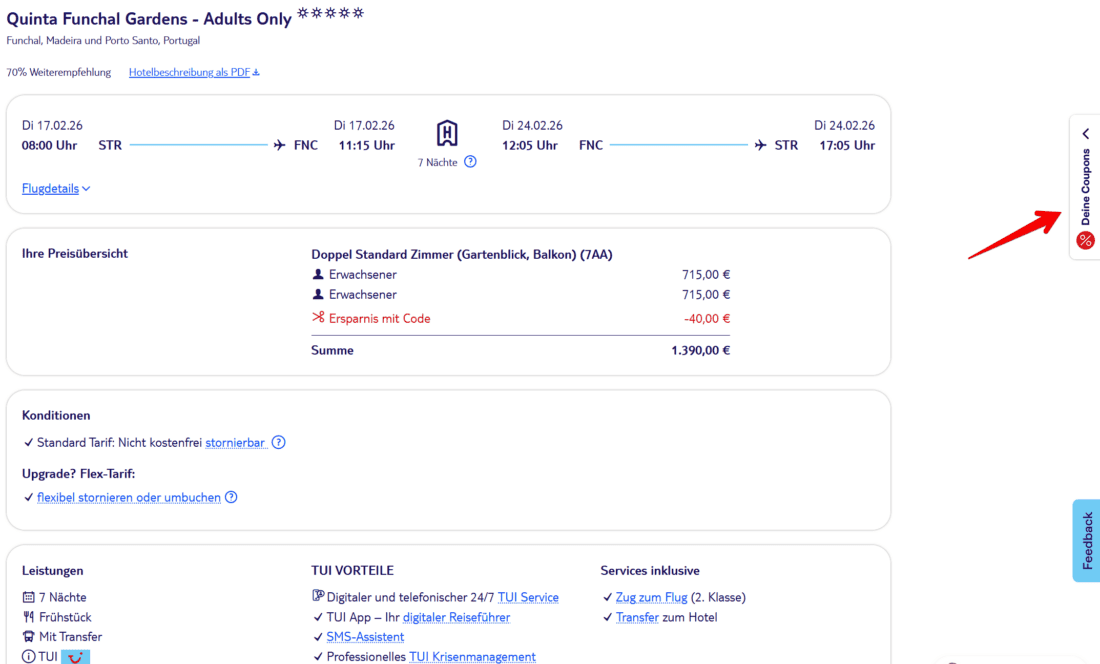Click the TUI smile logo
This screenshot has width=1100, height=664.
[75, 657]
